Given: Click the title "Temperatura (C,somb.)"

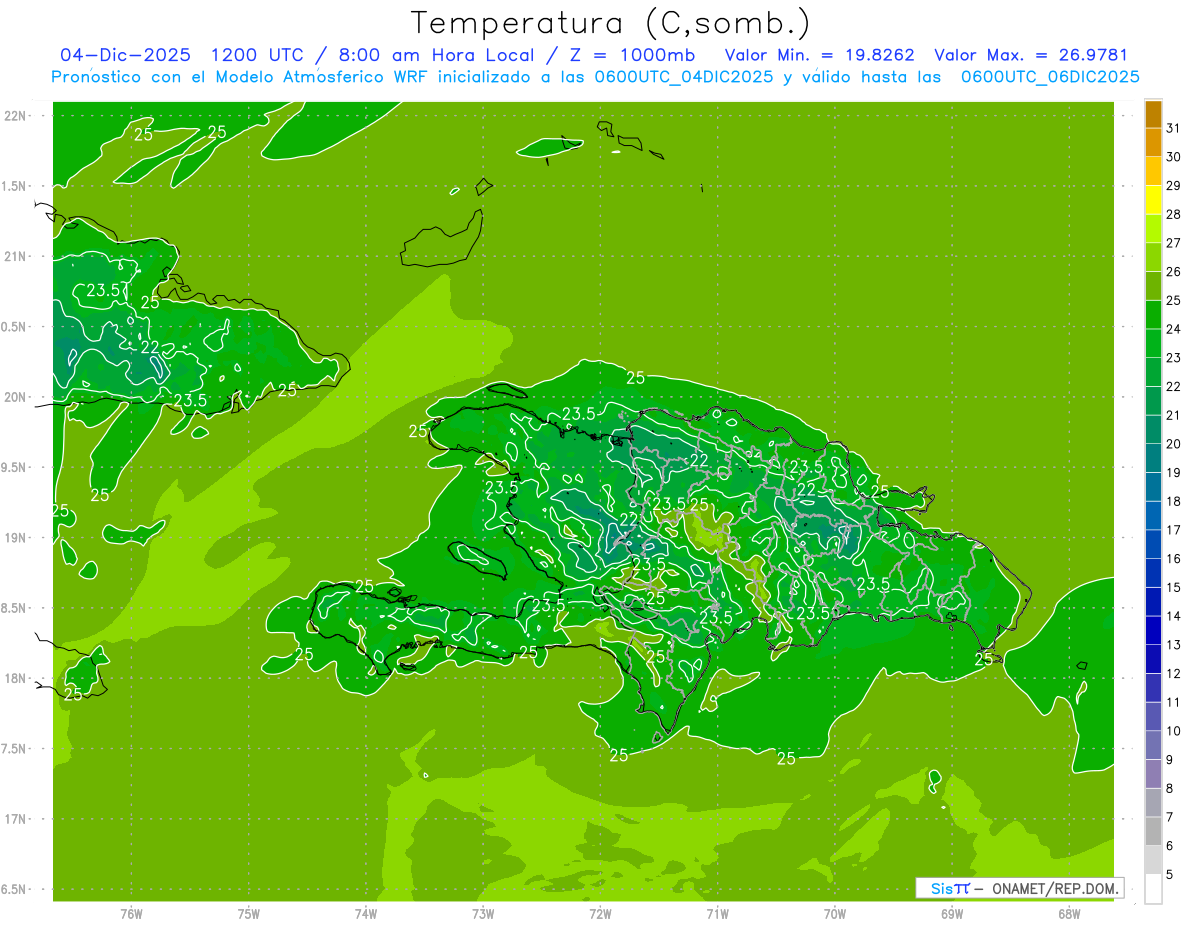Looking at the screenshot, I should [611, 24].
